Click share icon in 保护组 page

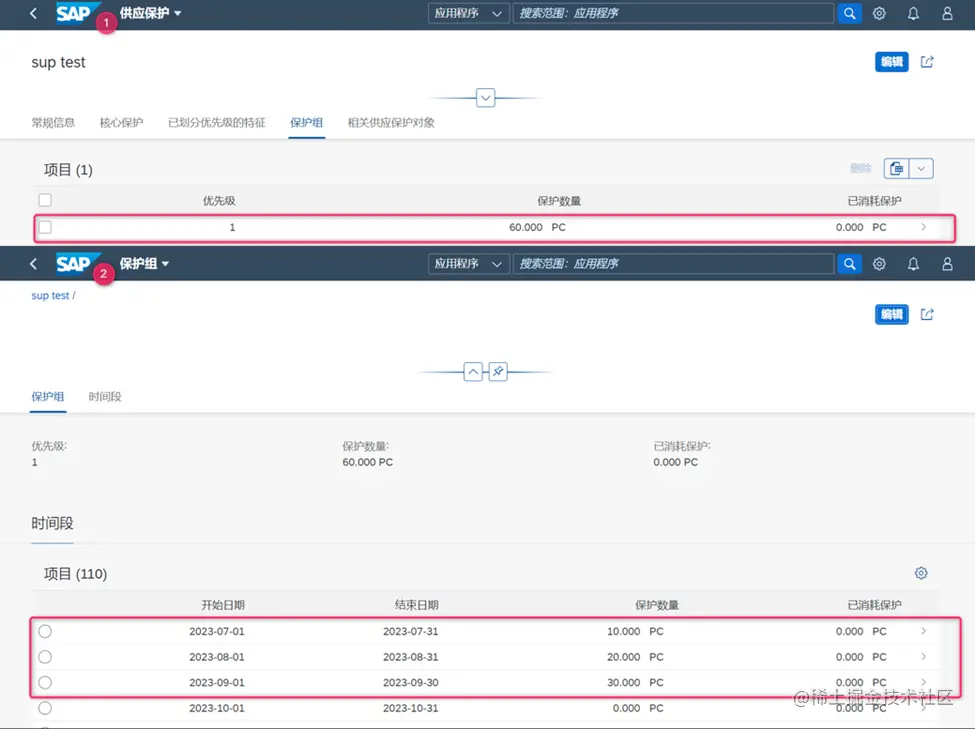pos(927,314)
